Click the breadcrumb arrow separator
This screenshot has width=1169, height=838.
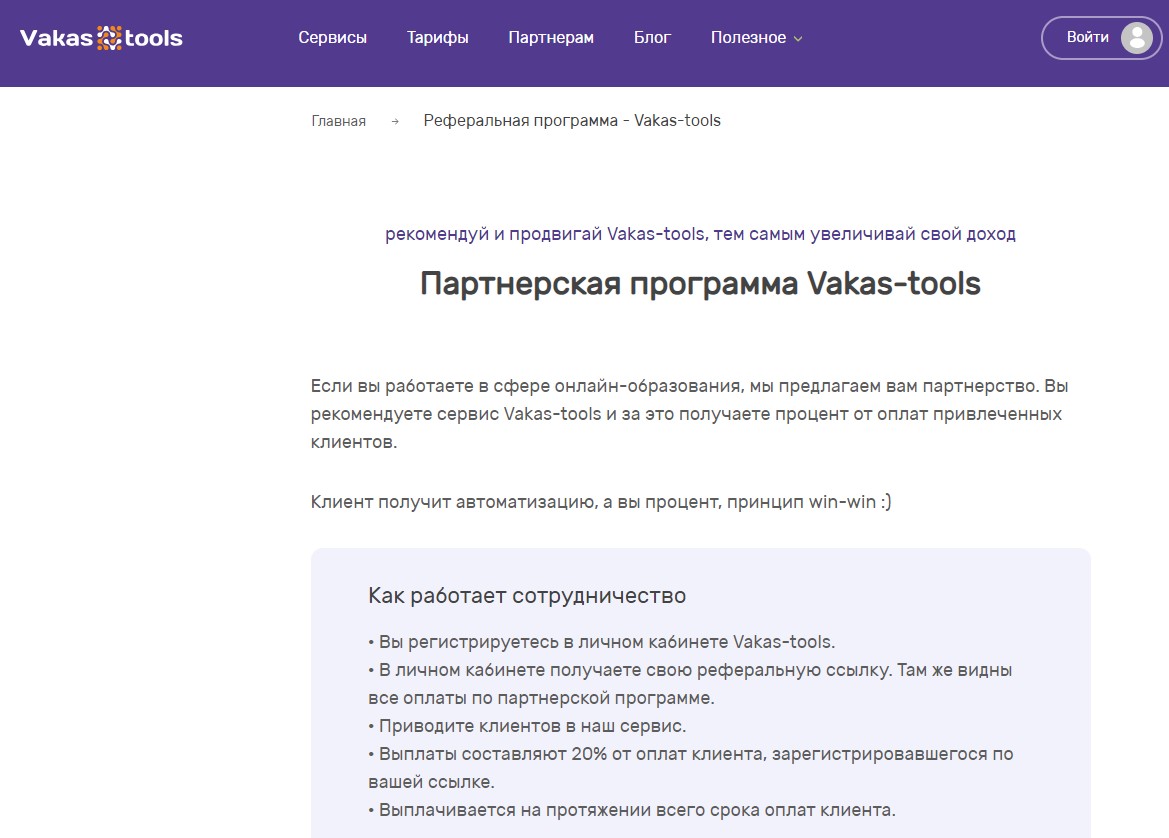click(395, 121)
